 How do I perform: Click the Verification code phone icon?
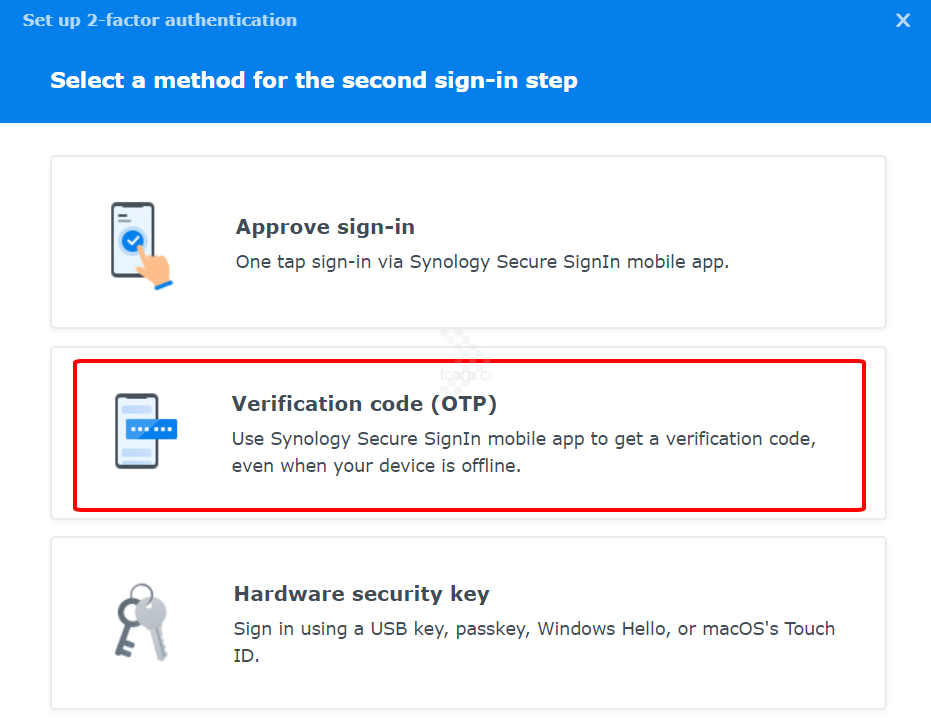[137, 431]
